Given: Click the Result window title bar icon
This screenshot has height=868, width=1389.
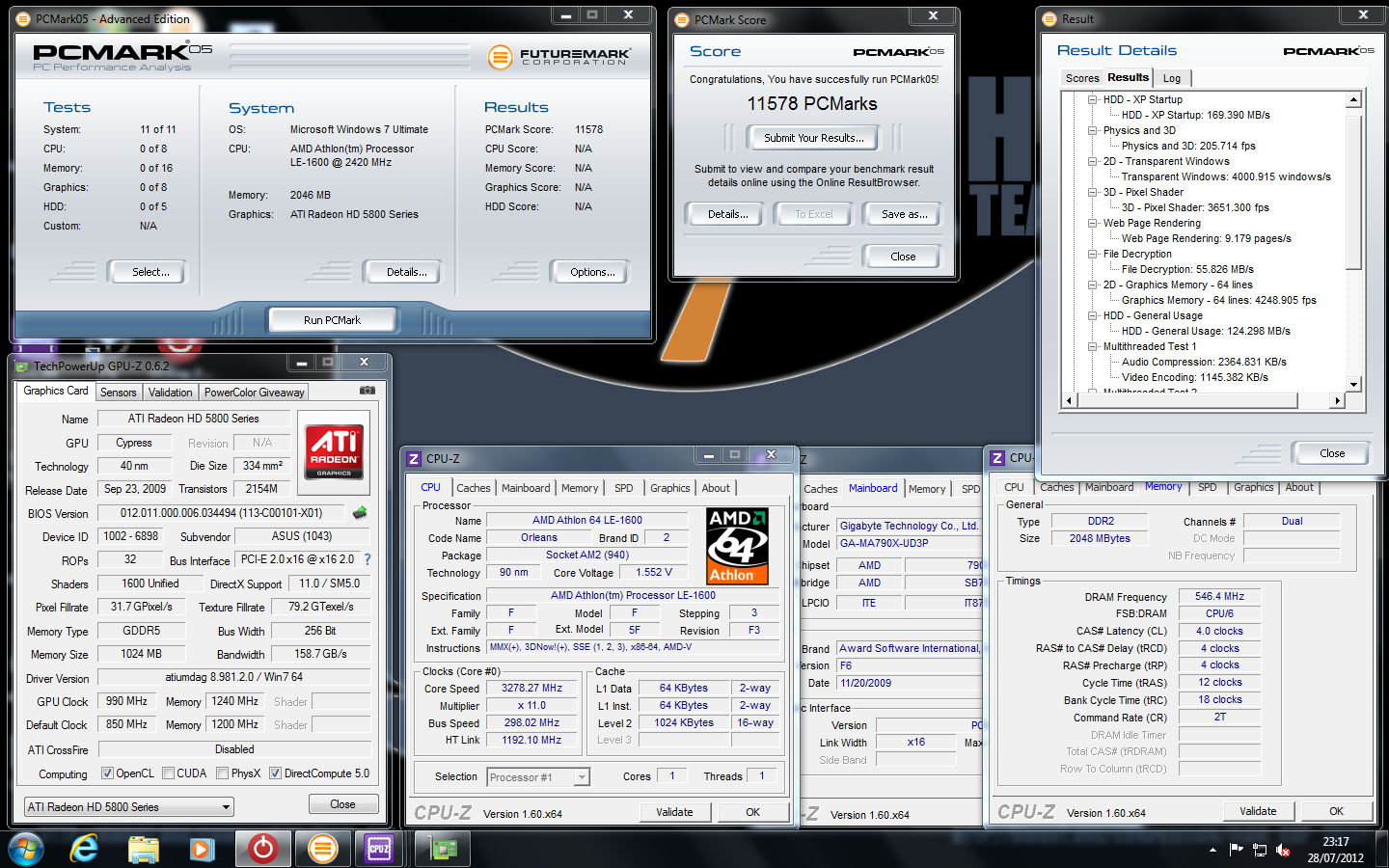Looking at the screenshot, I should click(1049, 18).
